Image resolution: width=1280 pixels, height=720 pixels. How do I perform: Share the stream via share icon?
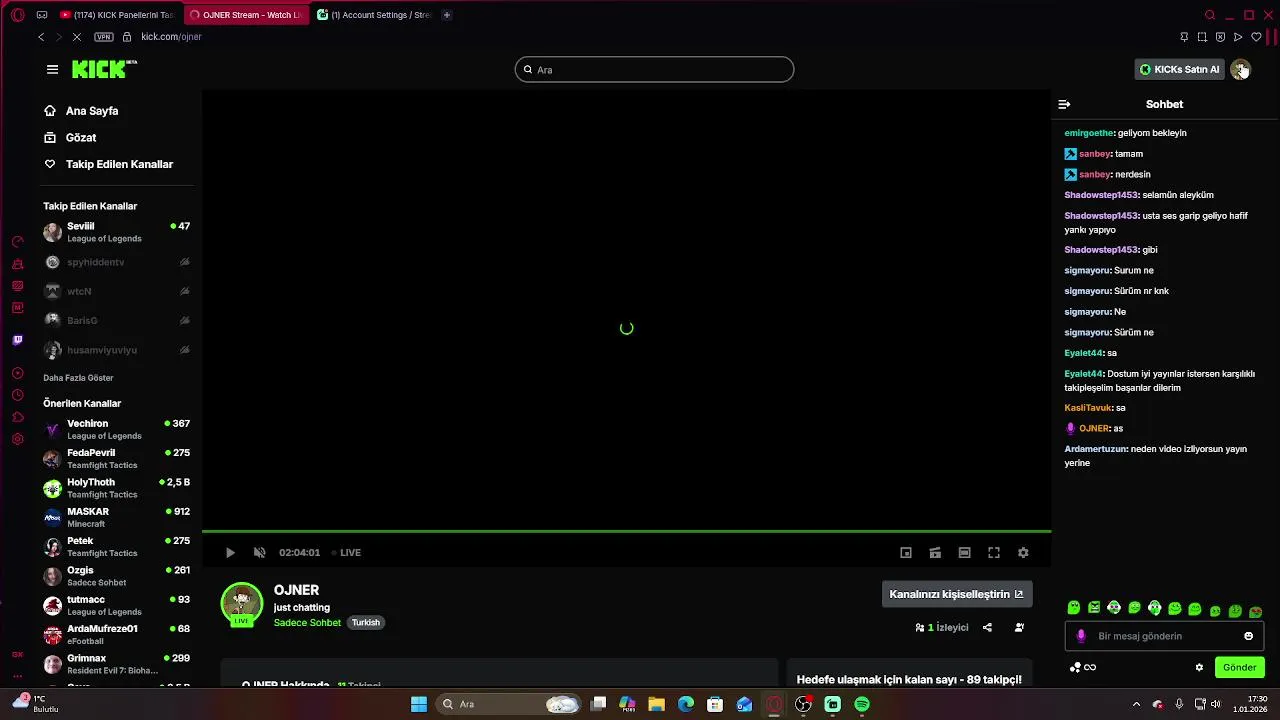click(987, 628)
